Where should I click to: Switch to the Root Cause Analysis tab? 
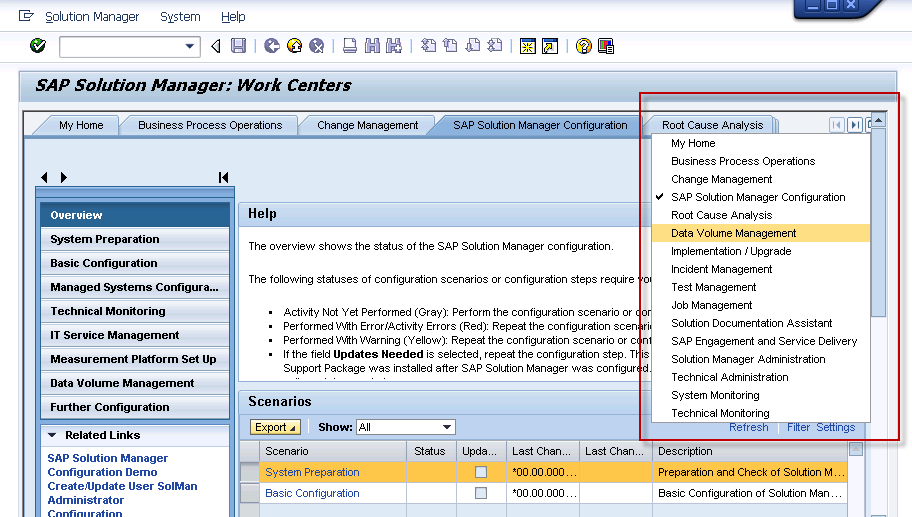tap(712, 125)
